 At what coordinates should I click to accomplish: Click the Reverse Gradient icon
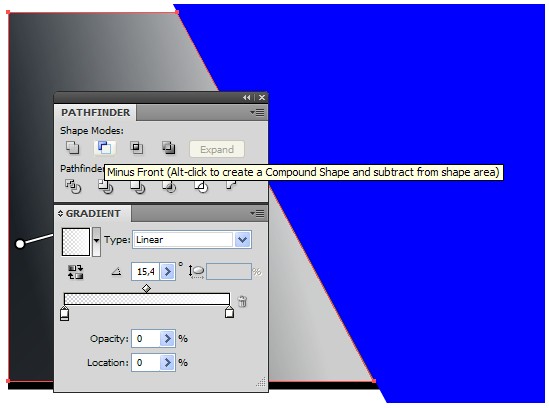[75, 272]
